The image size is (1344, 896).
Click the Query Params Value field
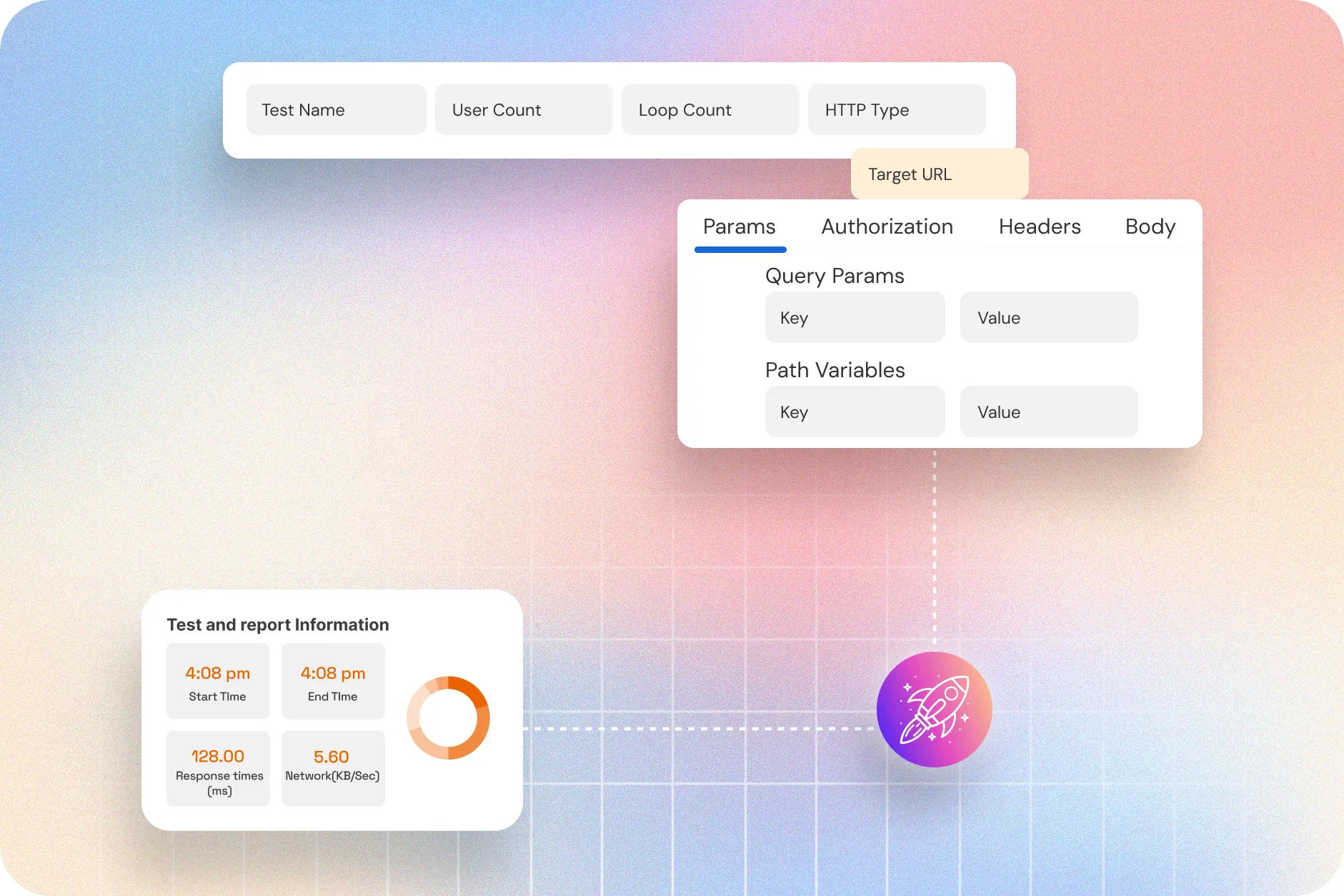coord(1048,318)
